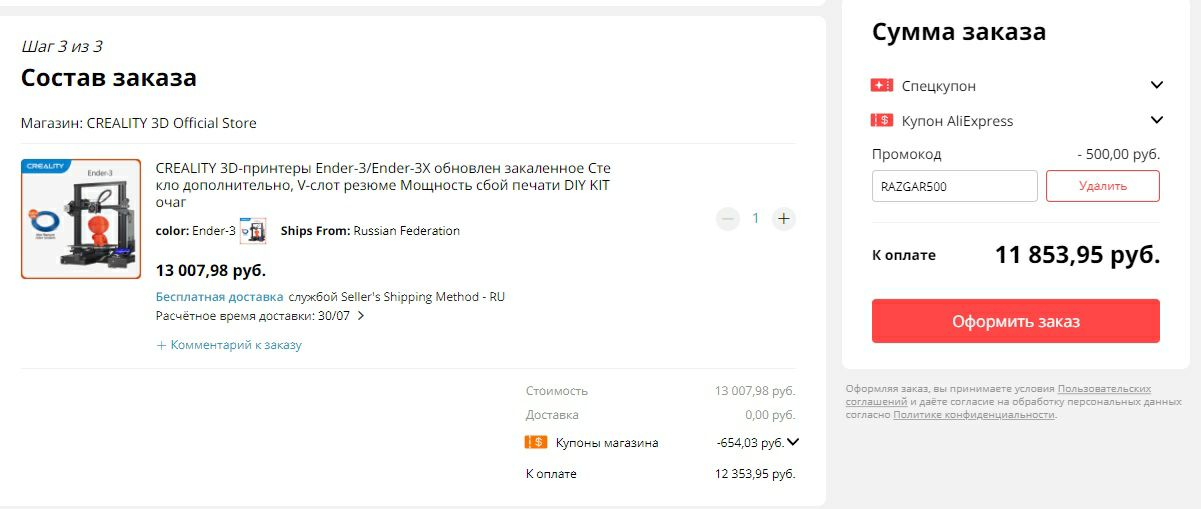Viewport: 1201px width, 509px height.
Task: Increase item quantity with plus button
Action: click(784, 218)
